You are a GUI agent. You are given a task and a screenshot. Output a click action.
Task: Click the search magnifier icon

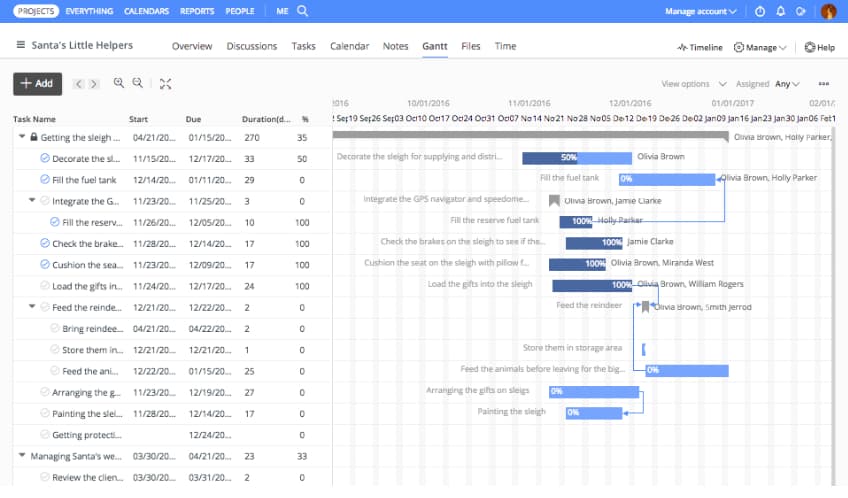[303, 11]
